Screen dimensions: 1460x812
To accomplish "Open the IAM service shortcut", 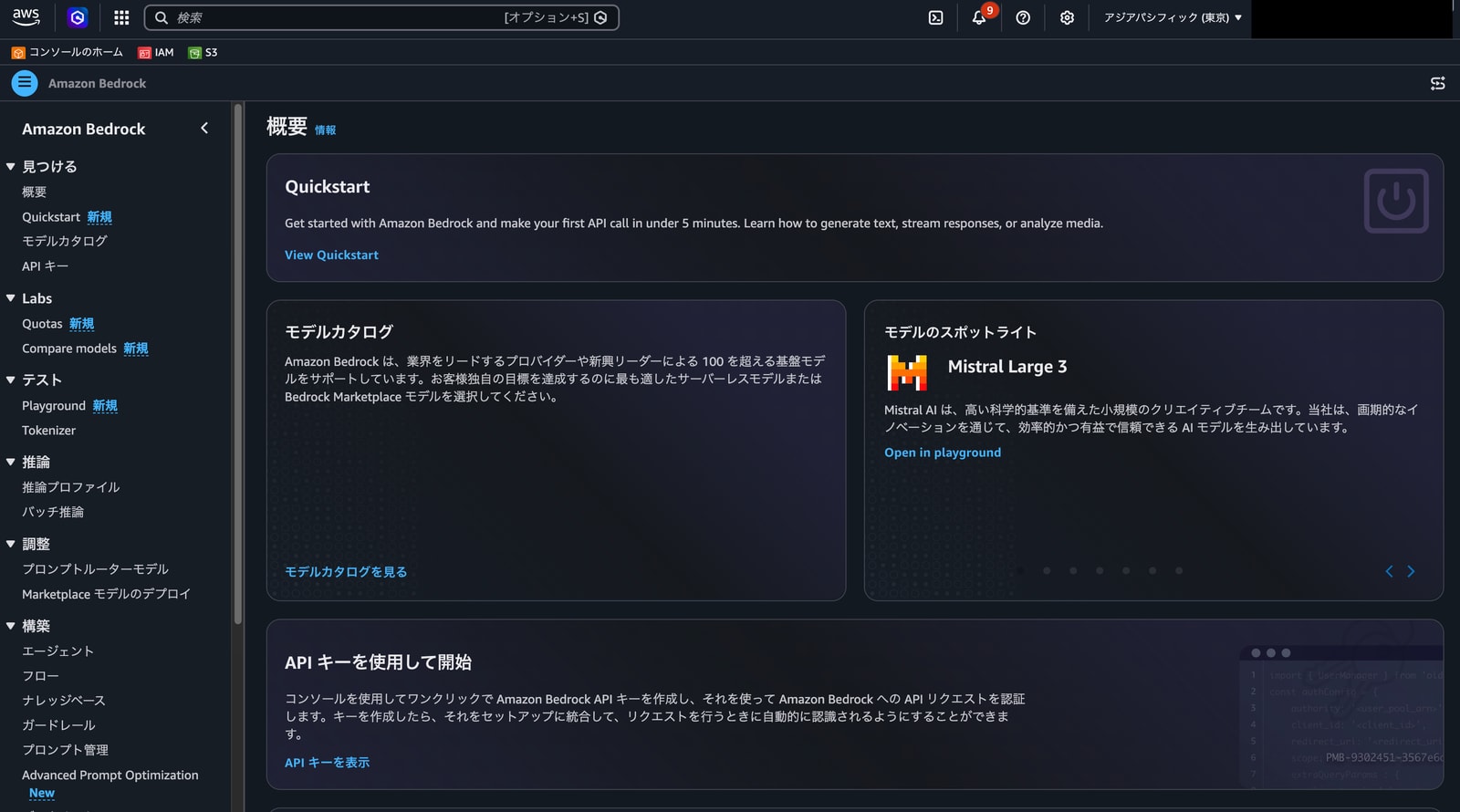I will point(155,52).
